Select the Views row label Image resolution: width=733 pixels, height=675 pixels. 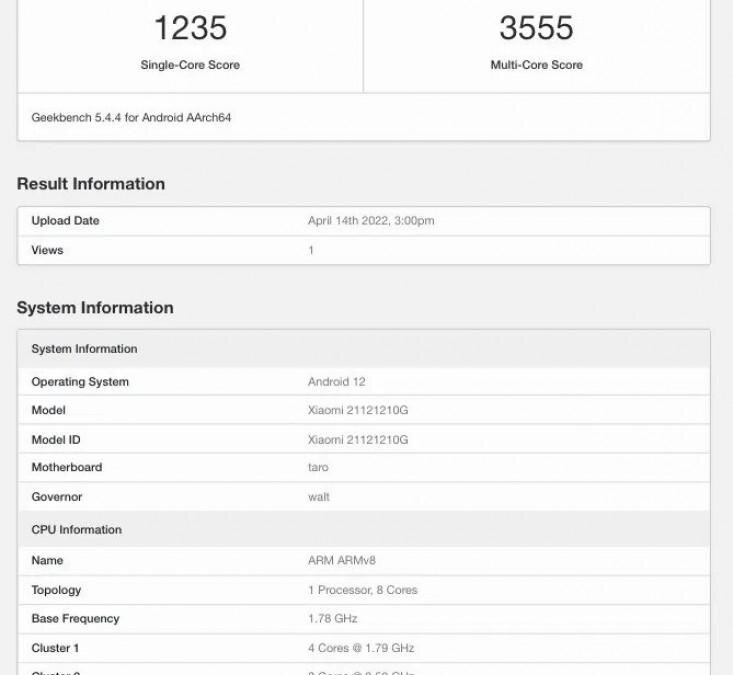point(47,250)
